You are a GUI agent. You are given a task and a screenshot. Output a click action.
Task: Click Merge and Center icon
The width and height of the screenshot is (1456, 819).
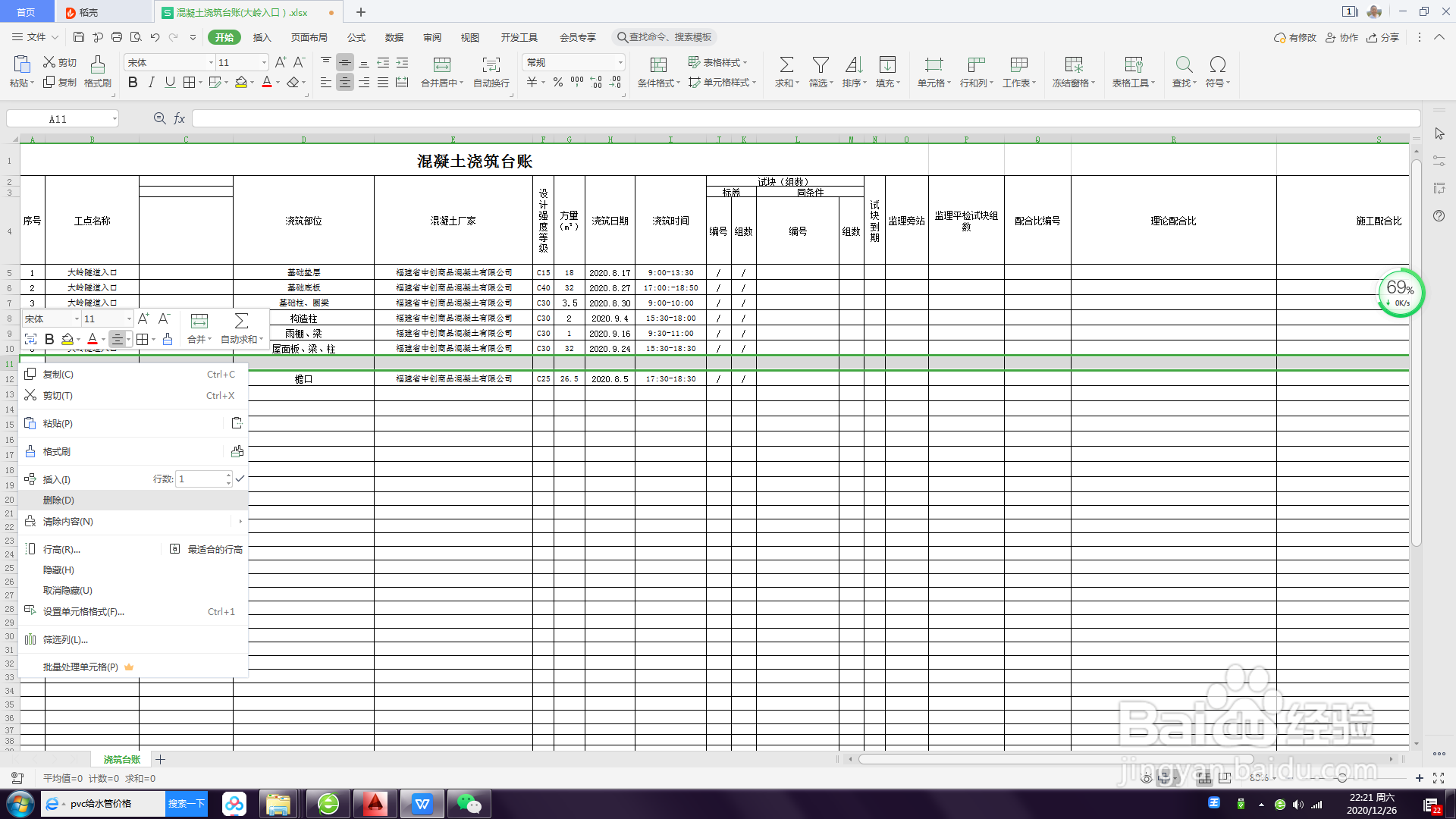(x=441, y=65)
